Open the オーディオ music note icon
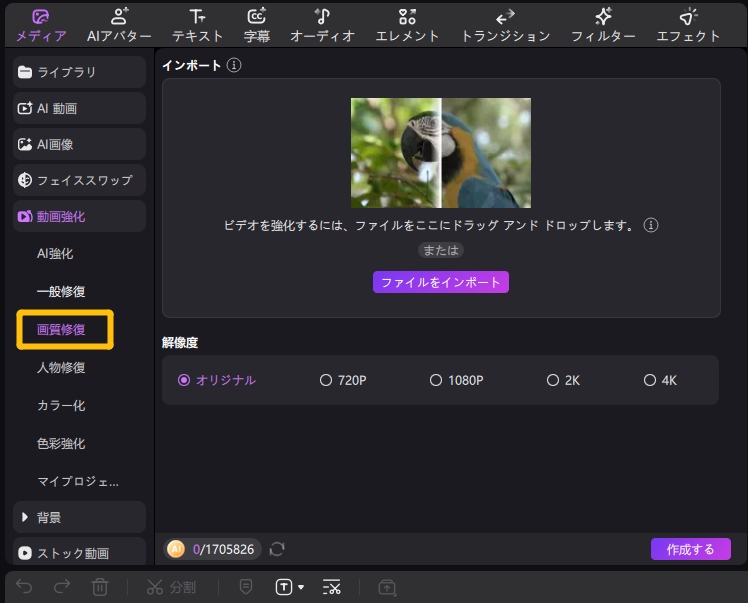748x603 pixels. tap(322, 16)
